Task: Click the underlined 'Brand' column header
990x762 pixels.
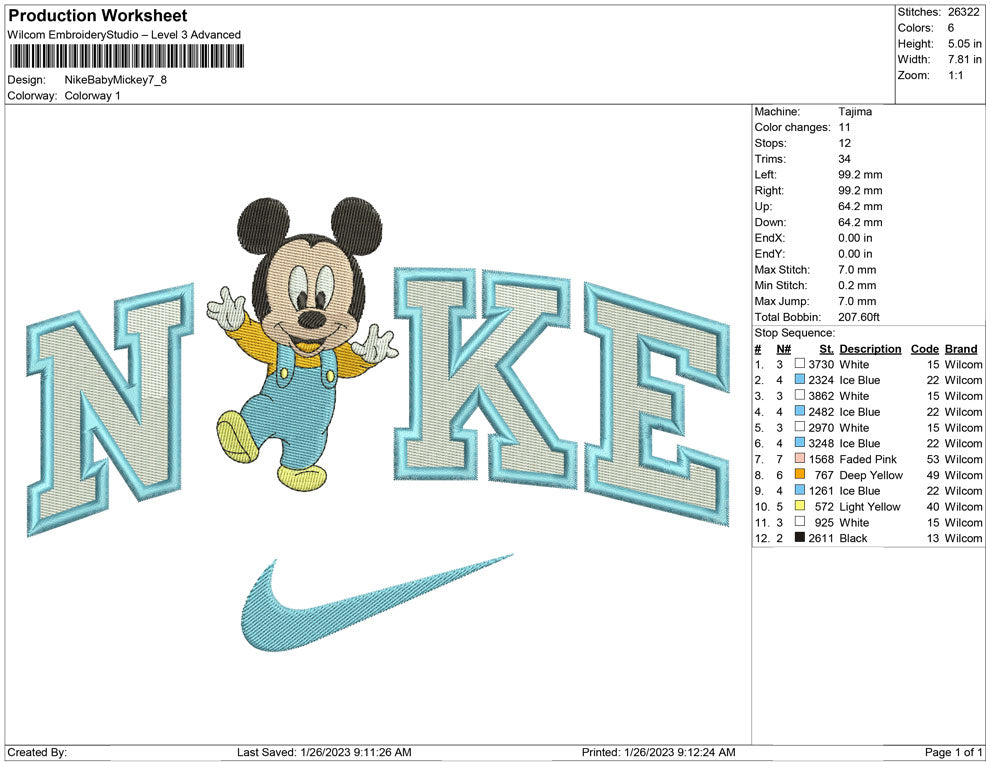Action: [961, 349]
